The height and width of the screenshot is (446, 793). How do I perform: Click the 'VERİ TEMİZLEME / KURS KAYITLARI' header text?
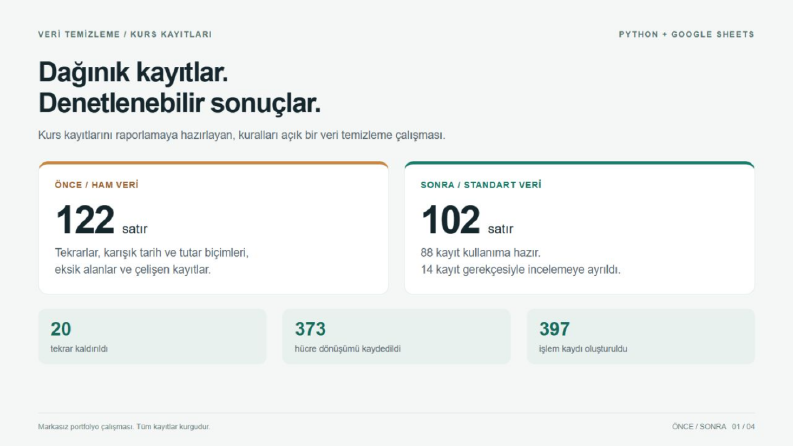click(125, 34)
